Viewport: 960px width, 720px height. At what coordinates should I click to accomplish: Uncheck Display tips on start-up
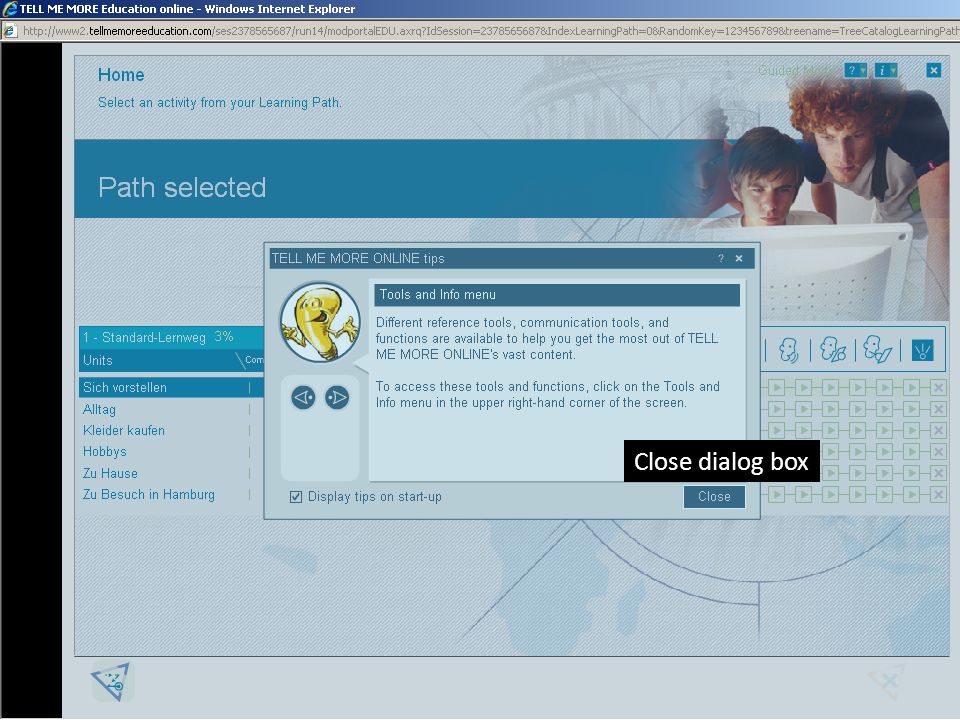point(296,497)
